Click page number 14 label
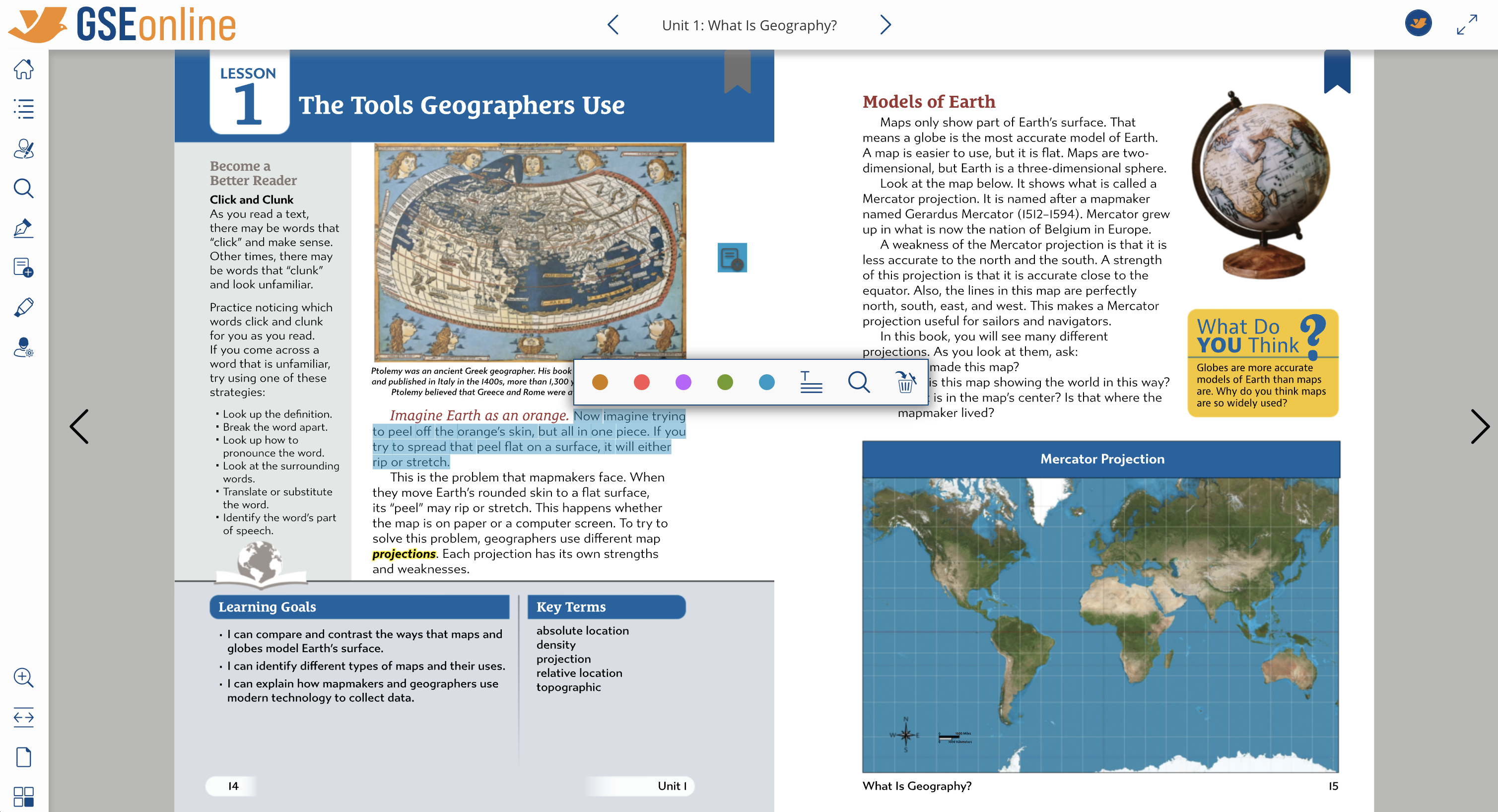The image size is (1498, 812). tap(233, 786)
